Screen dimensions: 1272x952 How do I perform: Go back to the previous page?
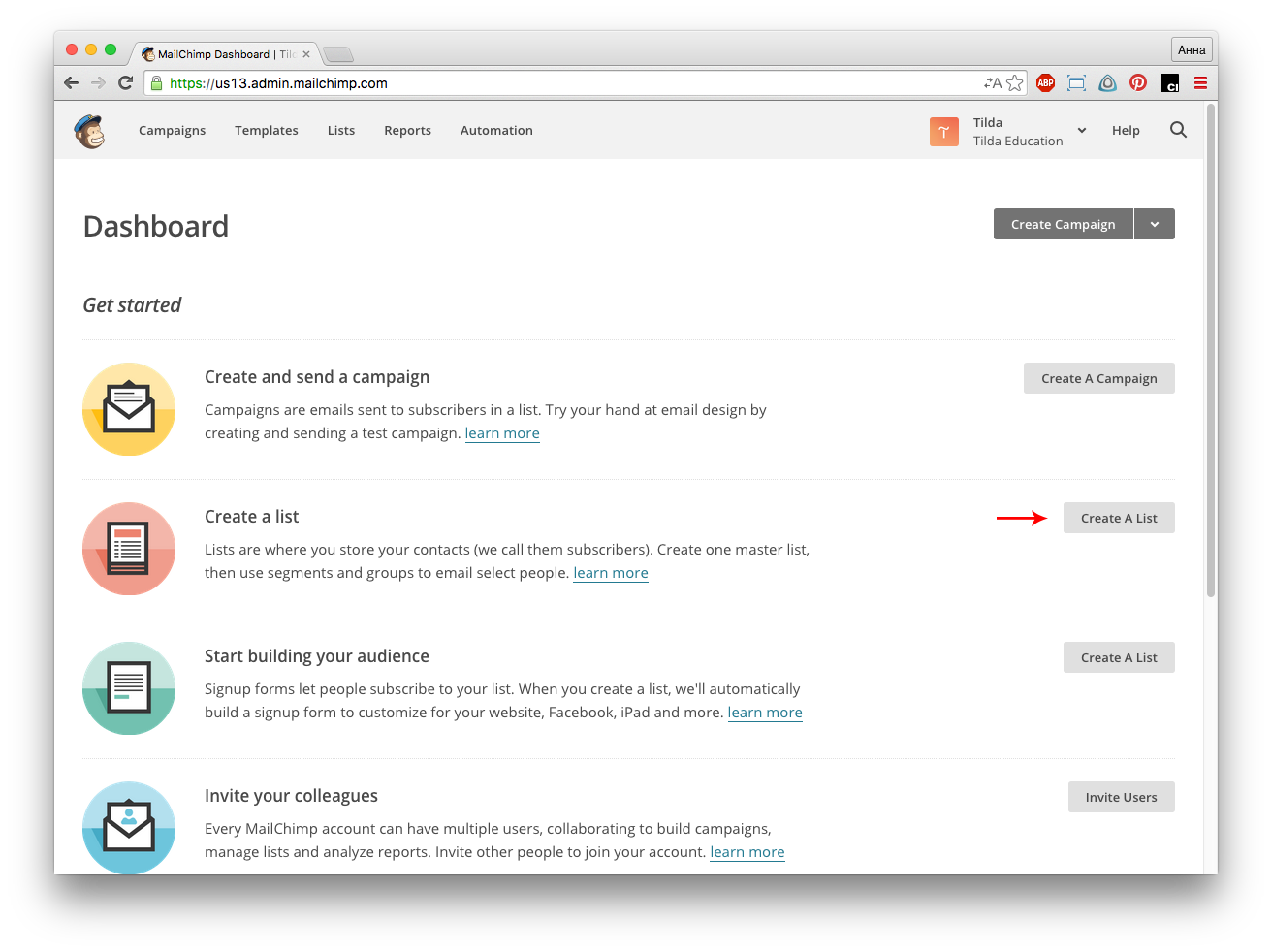tap(71, 83)
